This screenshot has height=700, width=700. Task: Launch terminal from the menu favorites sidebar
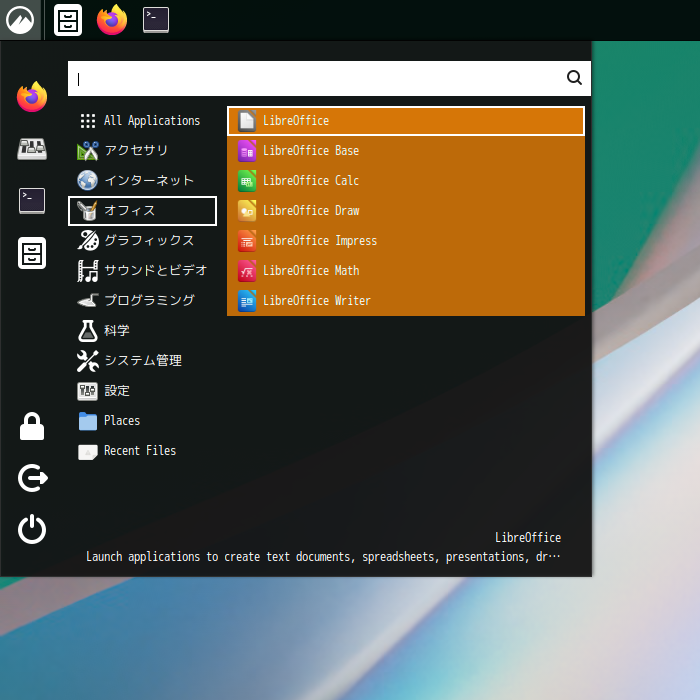(32, 201)
